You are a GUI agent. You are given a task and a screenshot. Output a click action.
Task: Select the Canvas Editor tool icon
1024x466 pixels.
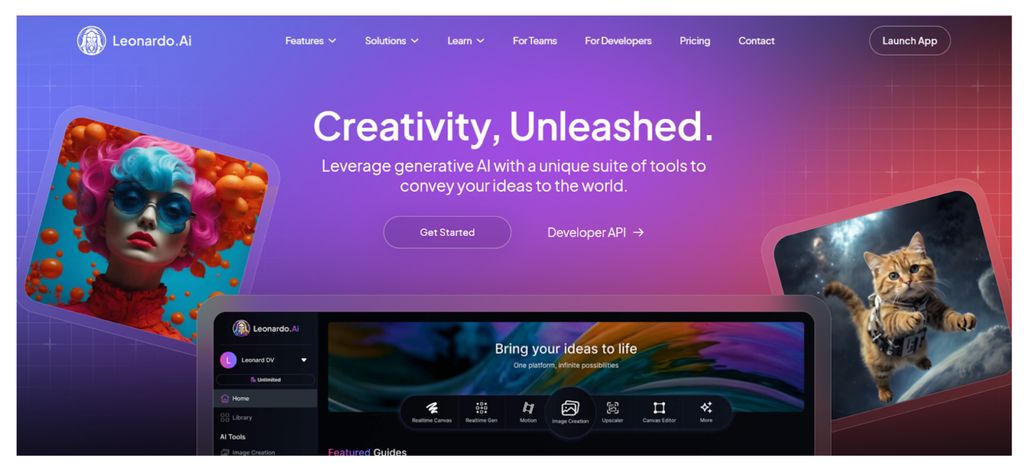659,409
